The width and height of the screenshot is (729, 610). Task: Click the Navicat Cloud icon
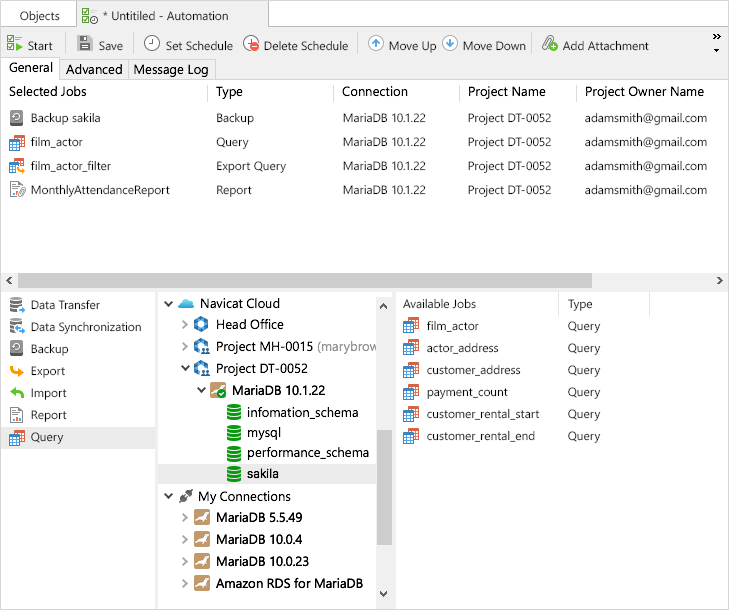(x=186, y=304)
